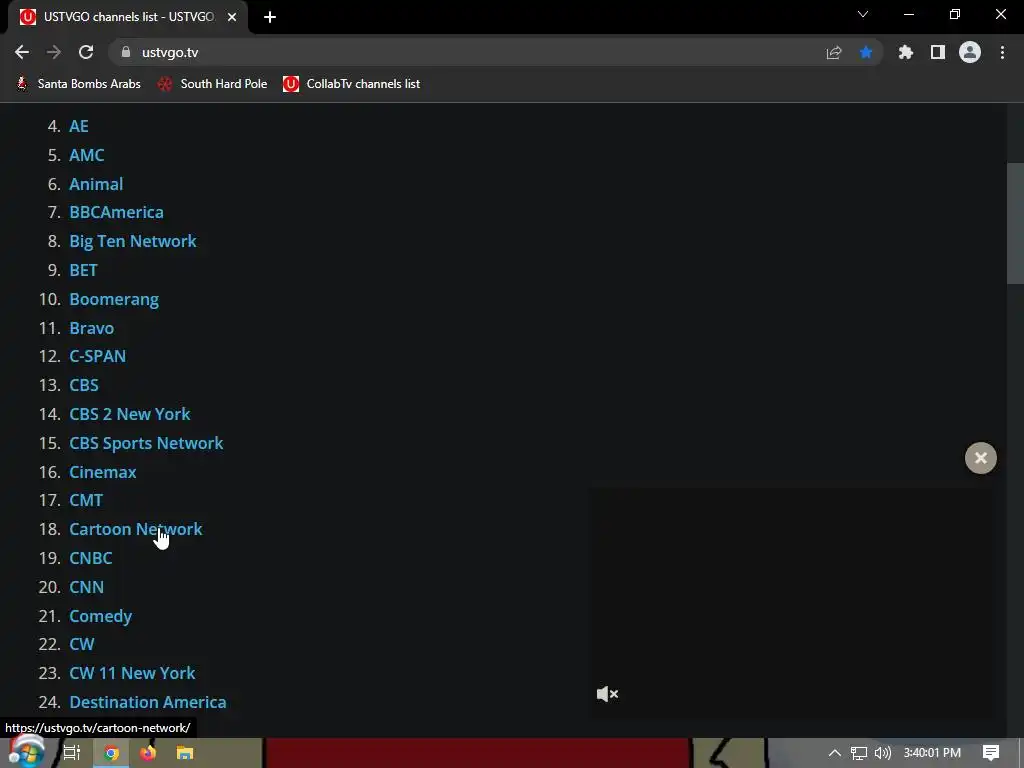Open the Boomerang channel link
This screenshot has height=768, width=1024.
click(114, 299)
